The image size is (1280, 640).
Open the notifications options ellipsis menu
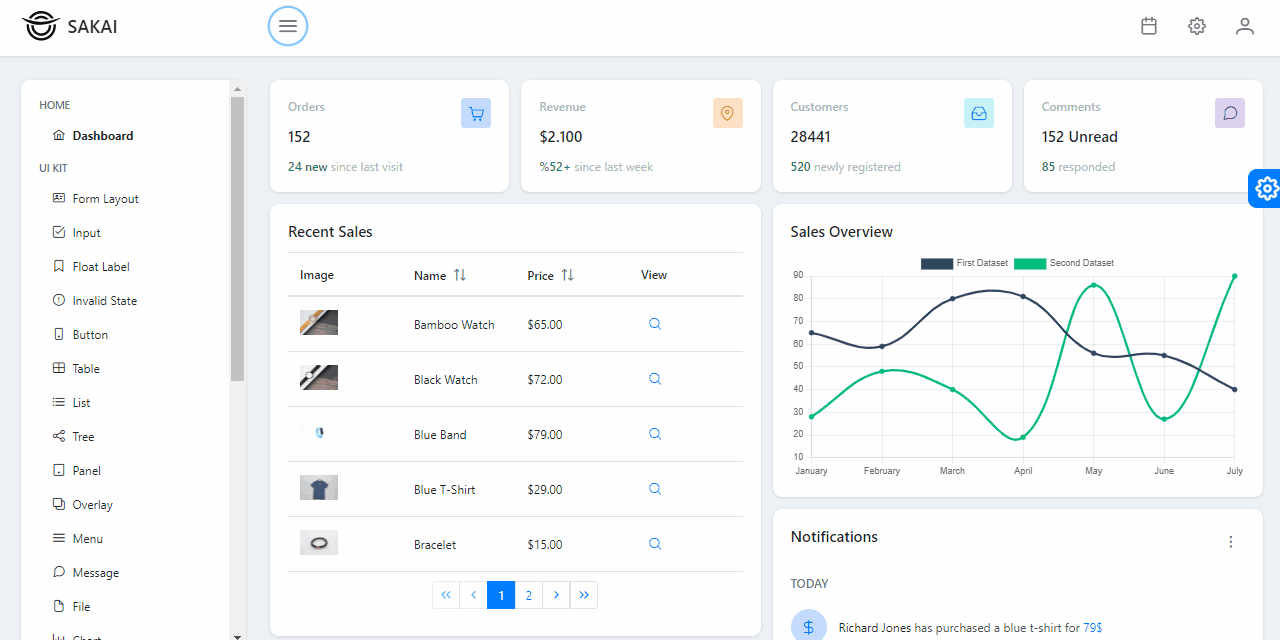[x=1231, y=541]
